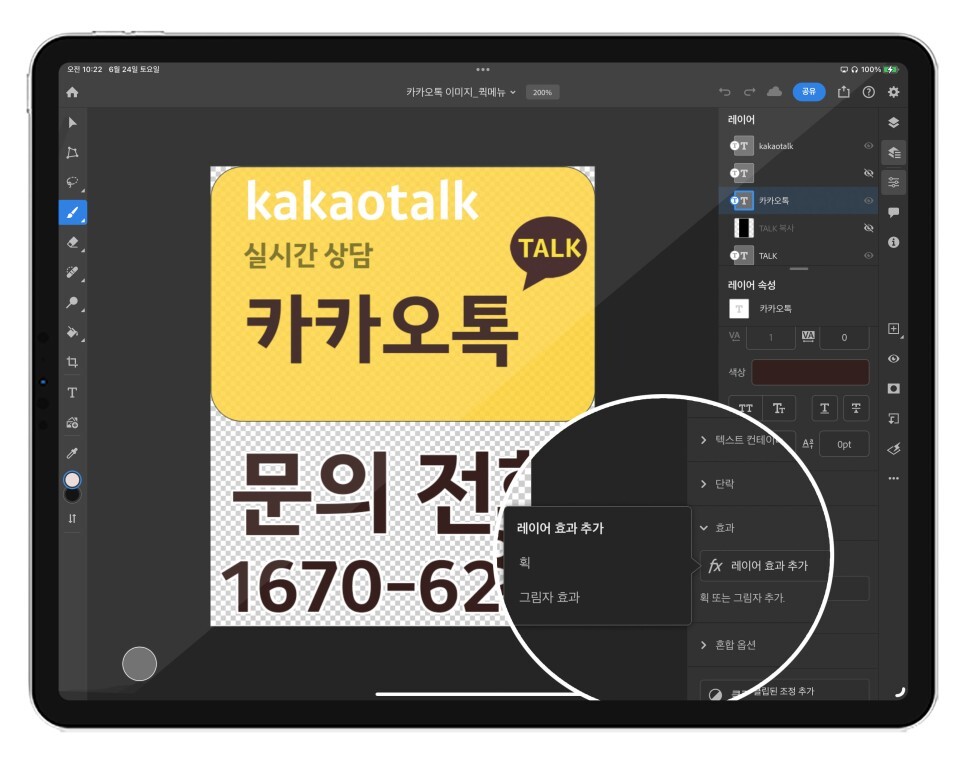Show the hidden TALK 복사 layer

pos(868,228)
